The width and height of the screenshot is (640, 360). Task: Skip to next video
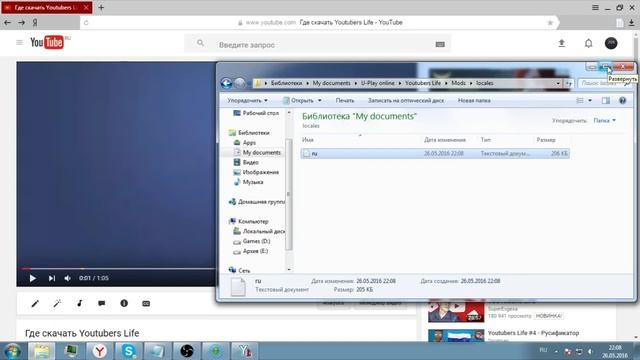tap(51, 278)
